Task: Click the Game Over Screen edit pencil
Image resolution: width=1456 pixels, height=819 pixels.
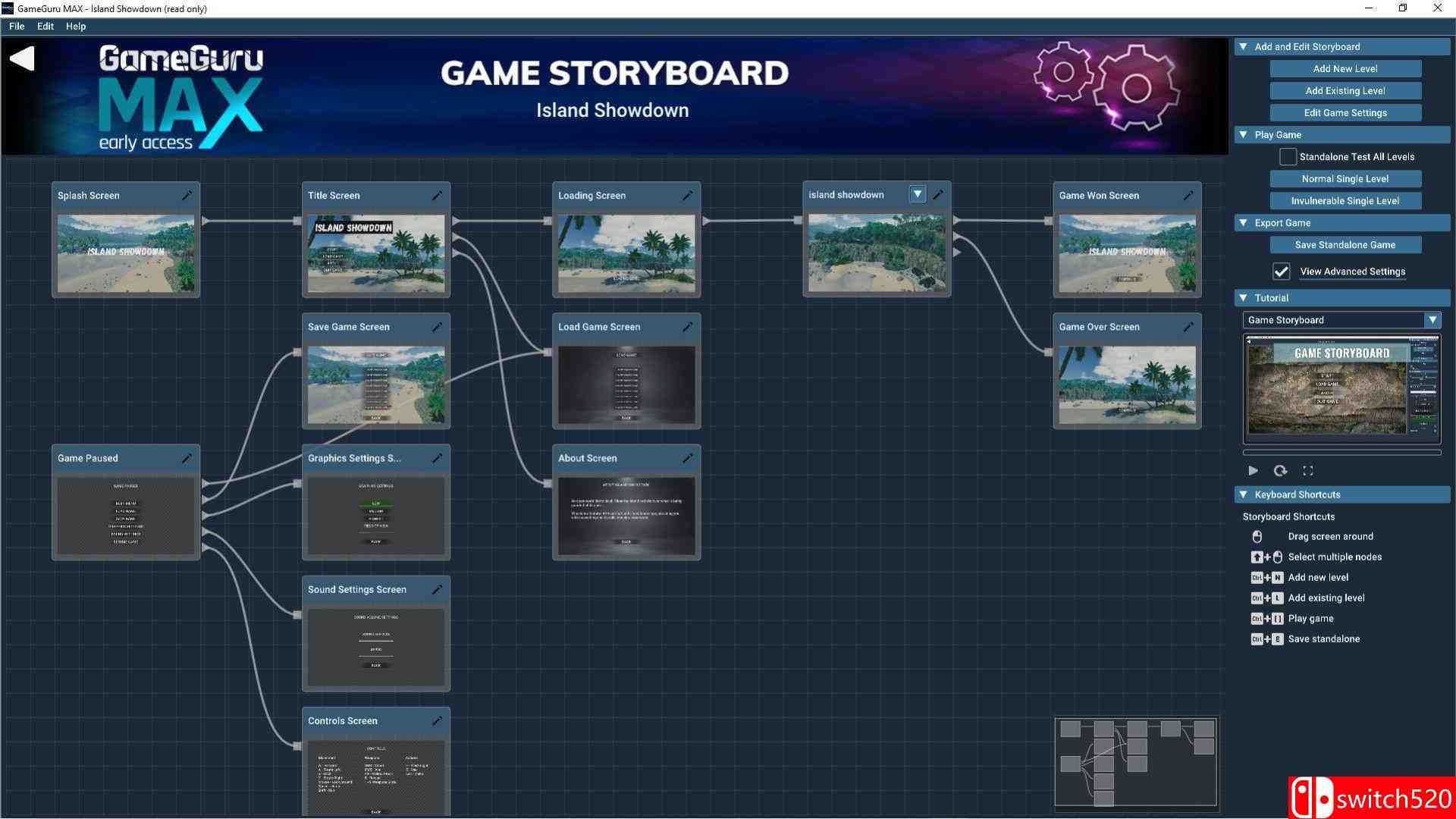Action: pos(1188,327)
